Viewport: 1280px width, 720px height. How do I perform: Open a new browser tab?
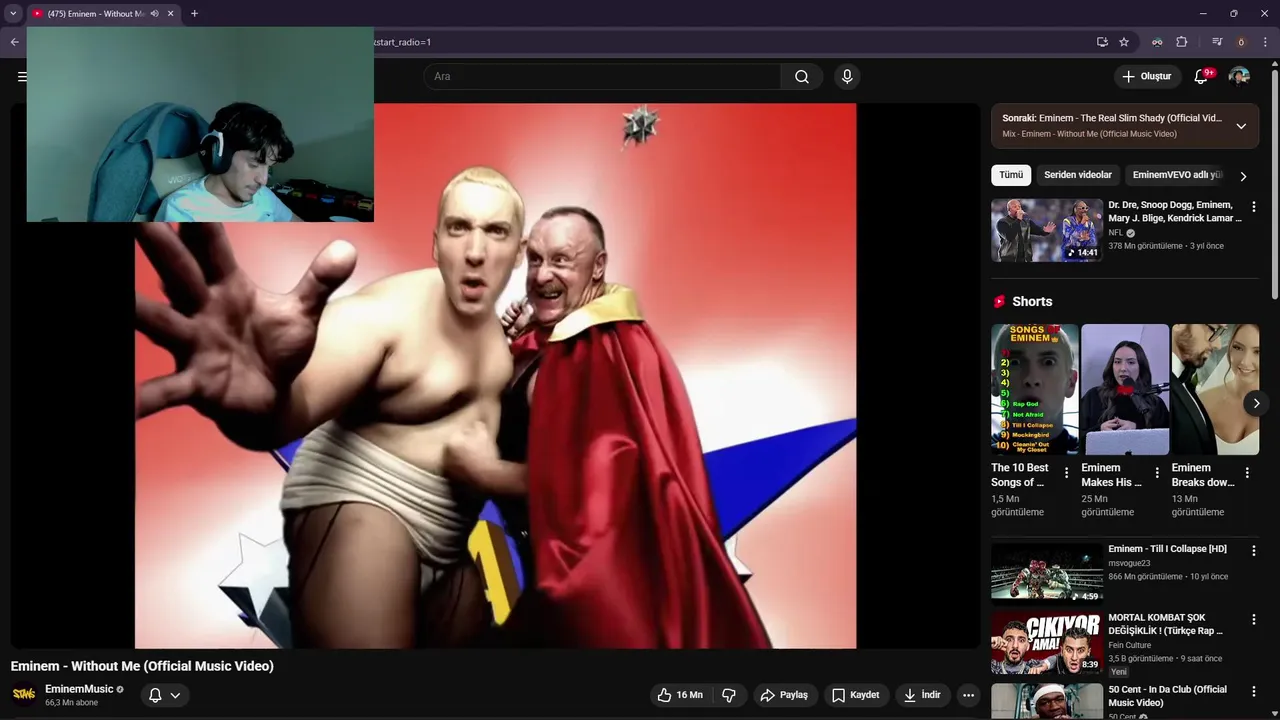[194, 14]
